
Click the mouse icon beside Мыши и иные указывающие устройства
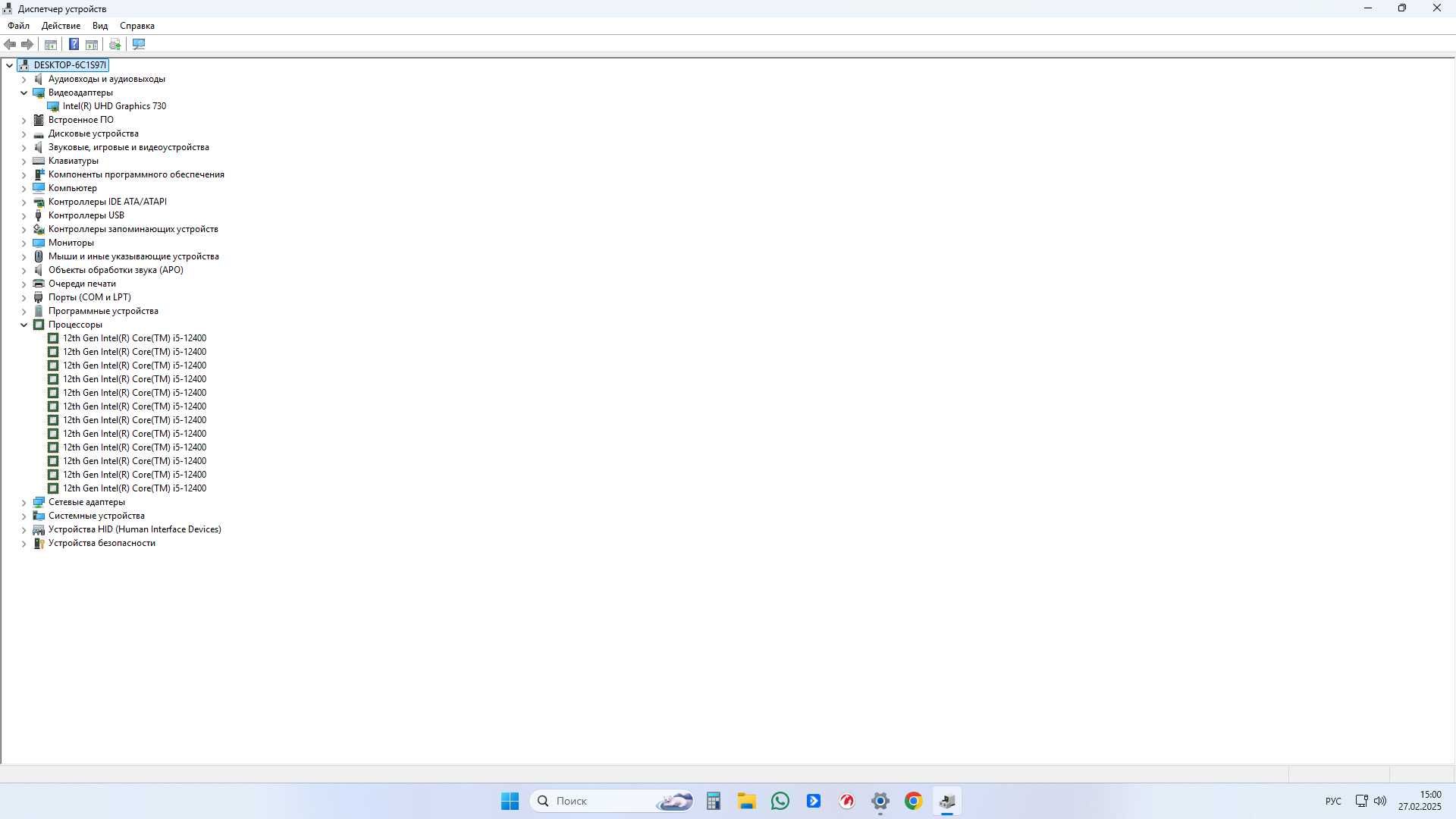[x=39, y=256]
